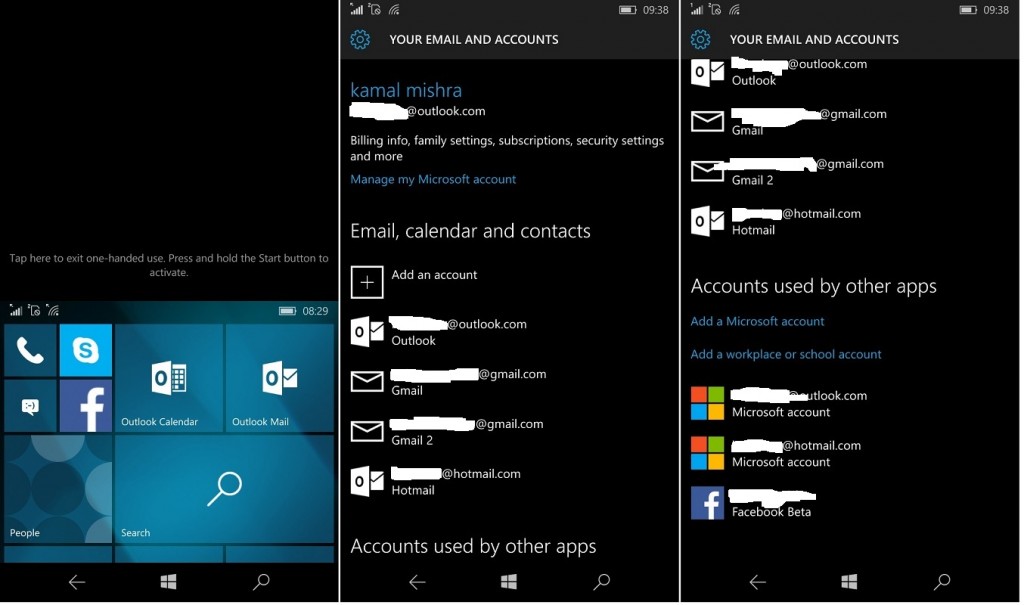Open the People tile
This screenshot has height=605, width=1024.
click(58, 489)
